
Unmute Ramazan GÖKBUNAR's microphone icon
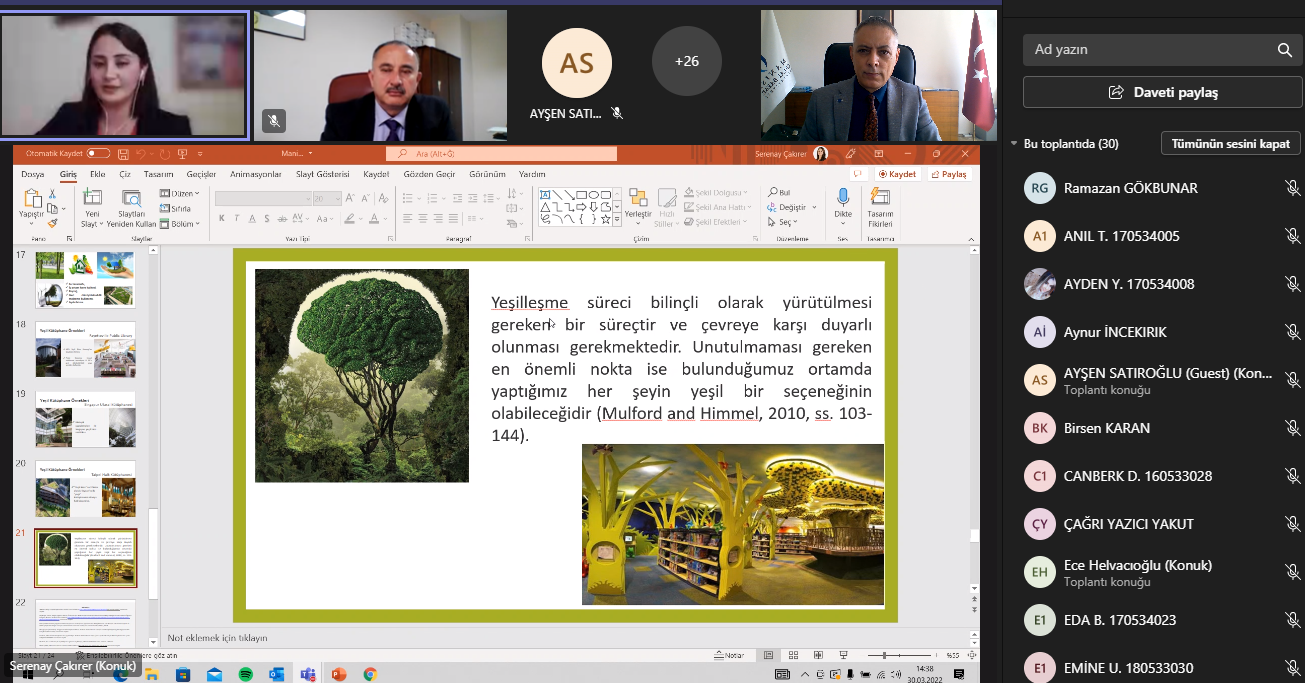(1292, 188)
